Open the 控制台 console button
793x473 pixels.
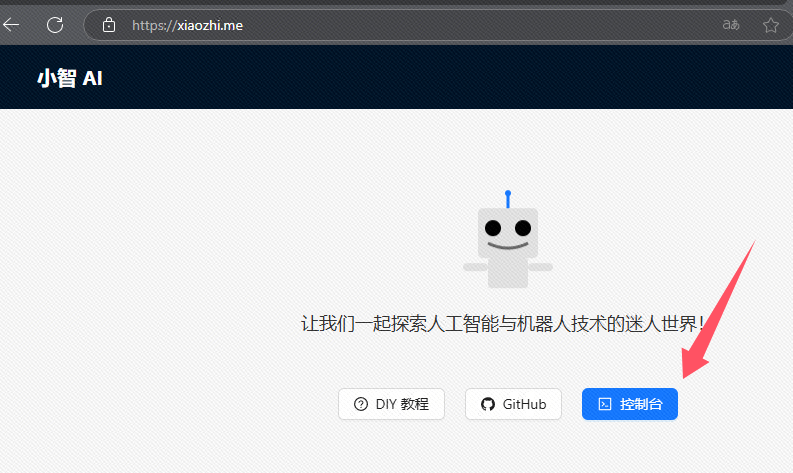pos(630,404)
